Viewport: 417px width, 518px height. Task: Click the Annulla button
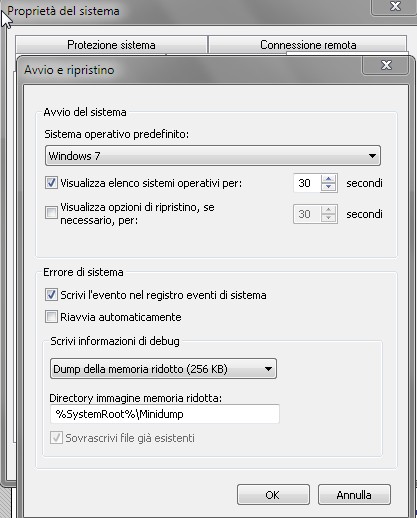(354, 495)
